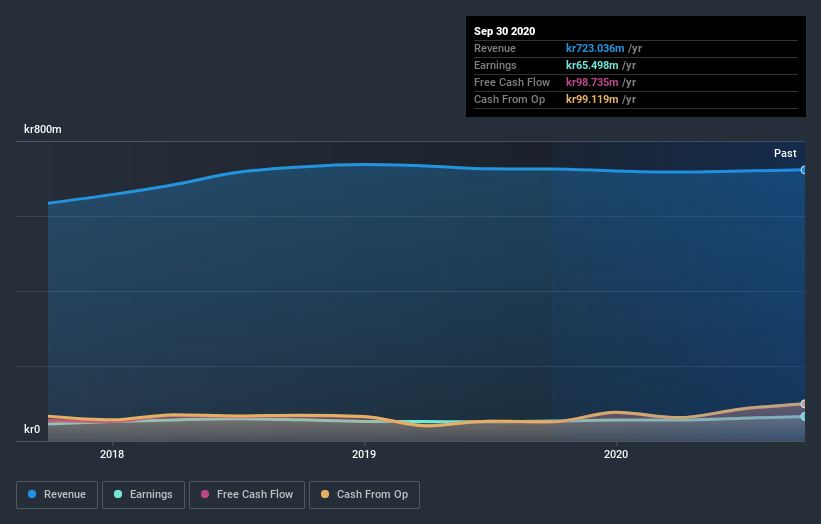Screen dimensions: 821x524
Task: Click the kr65.498m earnings value
Action: click(x=592, y=65)
